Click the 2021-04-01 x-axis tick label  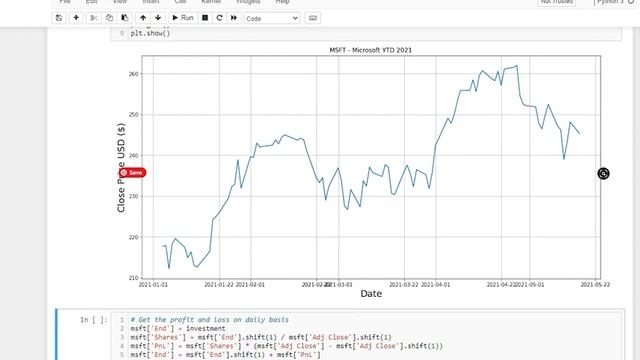[x=436, y=284]
